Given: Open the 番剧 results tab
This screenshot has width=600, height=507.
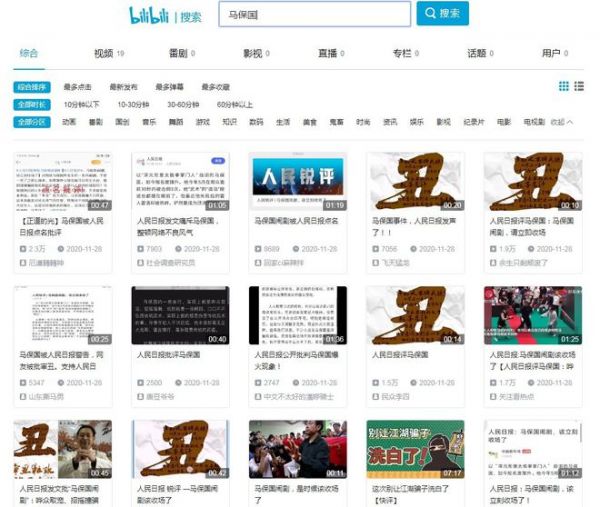Looking at the screenshot, I should tap(181, 53).
